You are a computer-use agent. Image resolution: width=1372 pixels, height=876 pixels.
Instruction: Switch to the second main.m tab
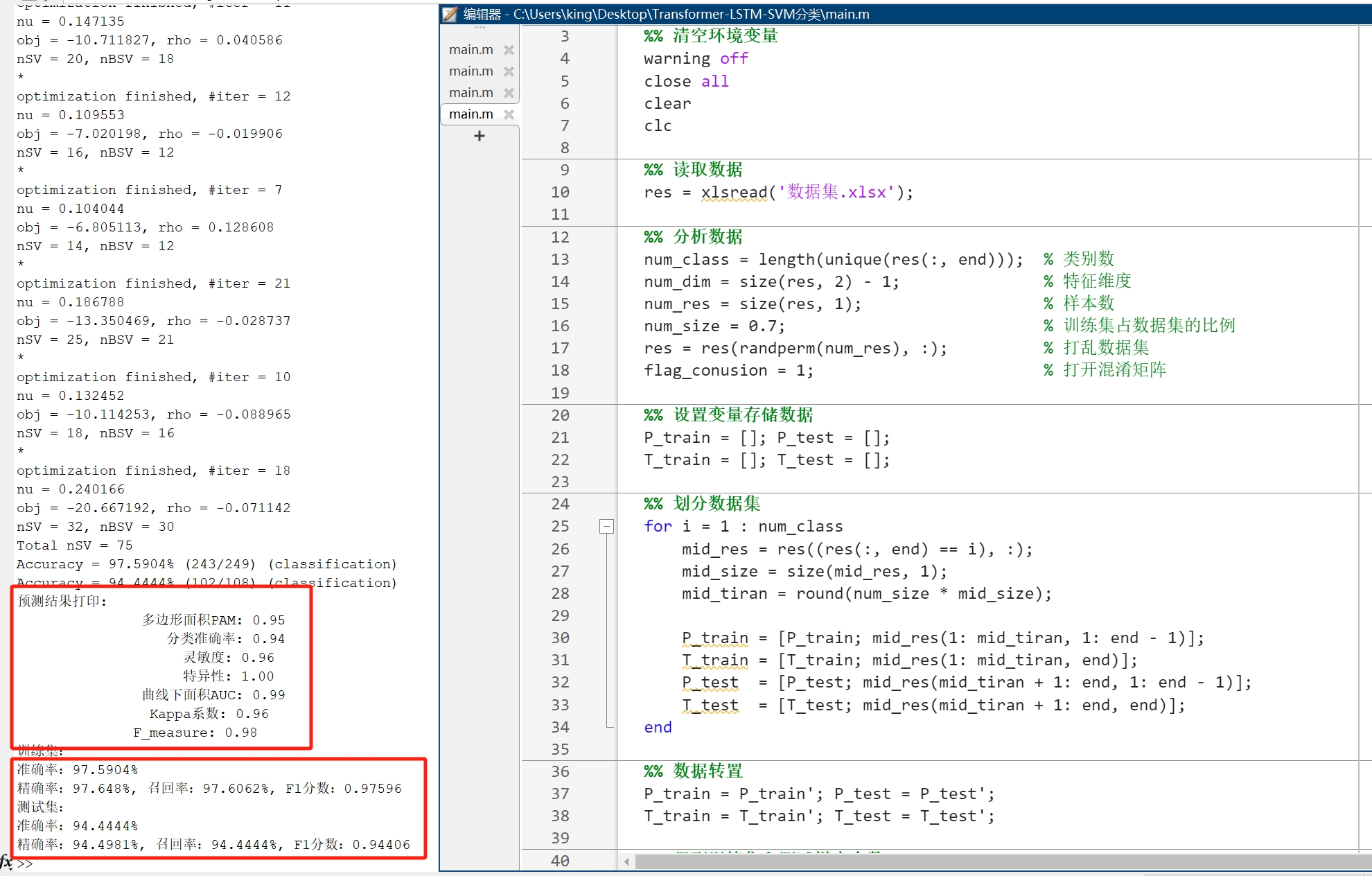471,71
